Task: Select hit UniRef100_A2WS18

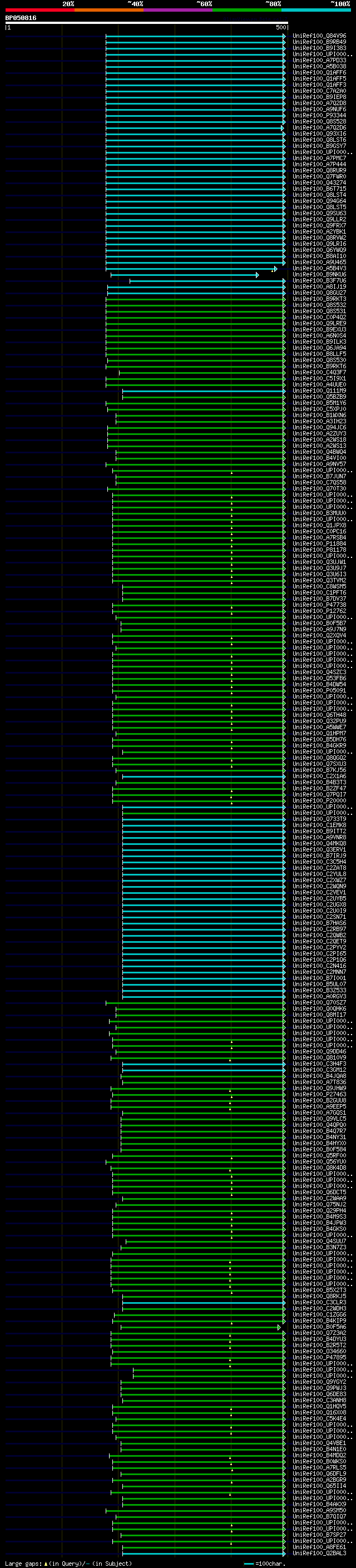Action: pos(319,440)
